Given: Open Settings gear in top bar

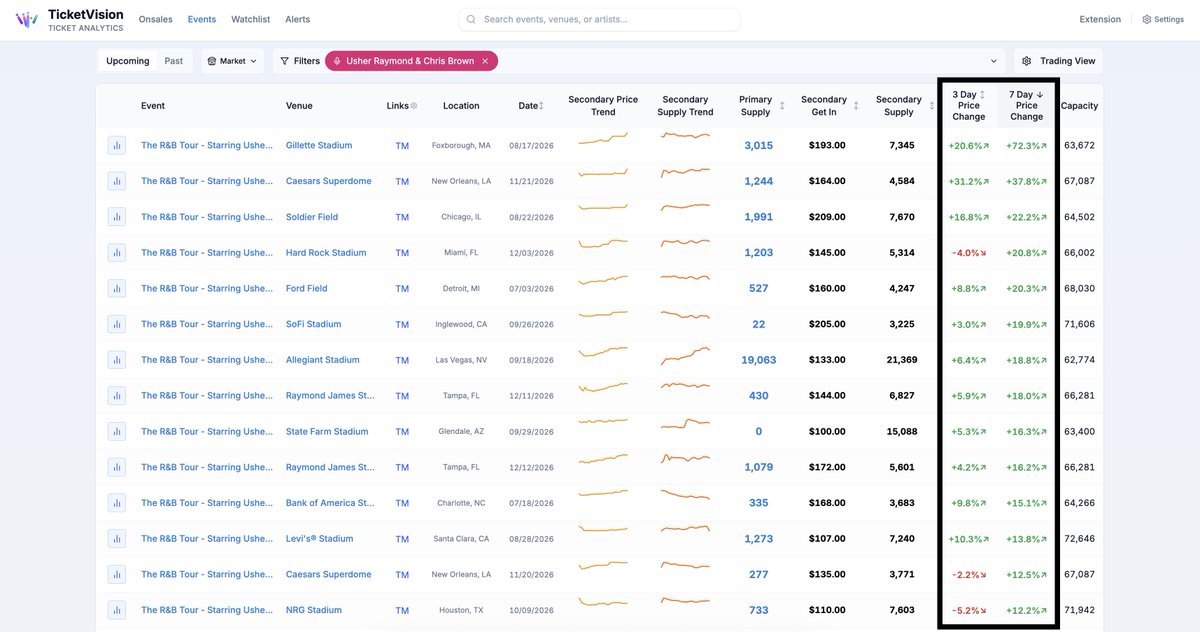Looking at the screenshot, I should click(1163, 19).
